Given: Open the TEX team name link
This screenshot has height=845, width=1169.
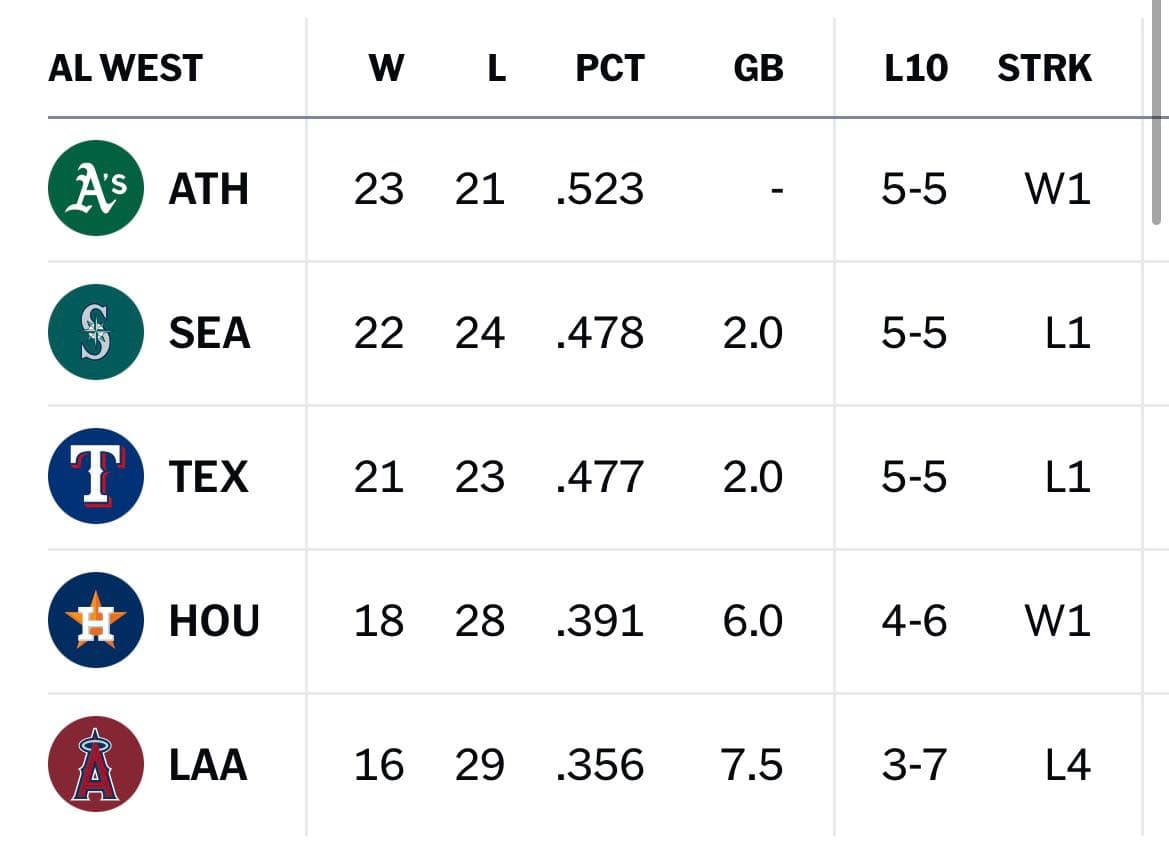Looking at the screenshot, I should pos(209,477).
